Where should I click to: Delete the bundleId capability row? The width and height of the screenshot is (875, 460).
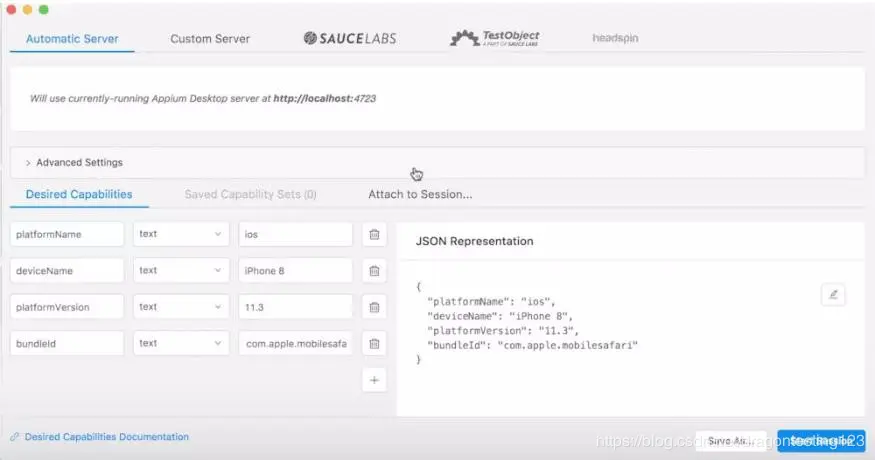tap(374, 343)
